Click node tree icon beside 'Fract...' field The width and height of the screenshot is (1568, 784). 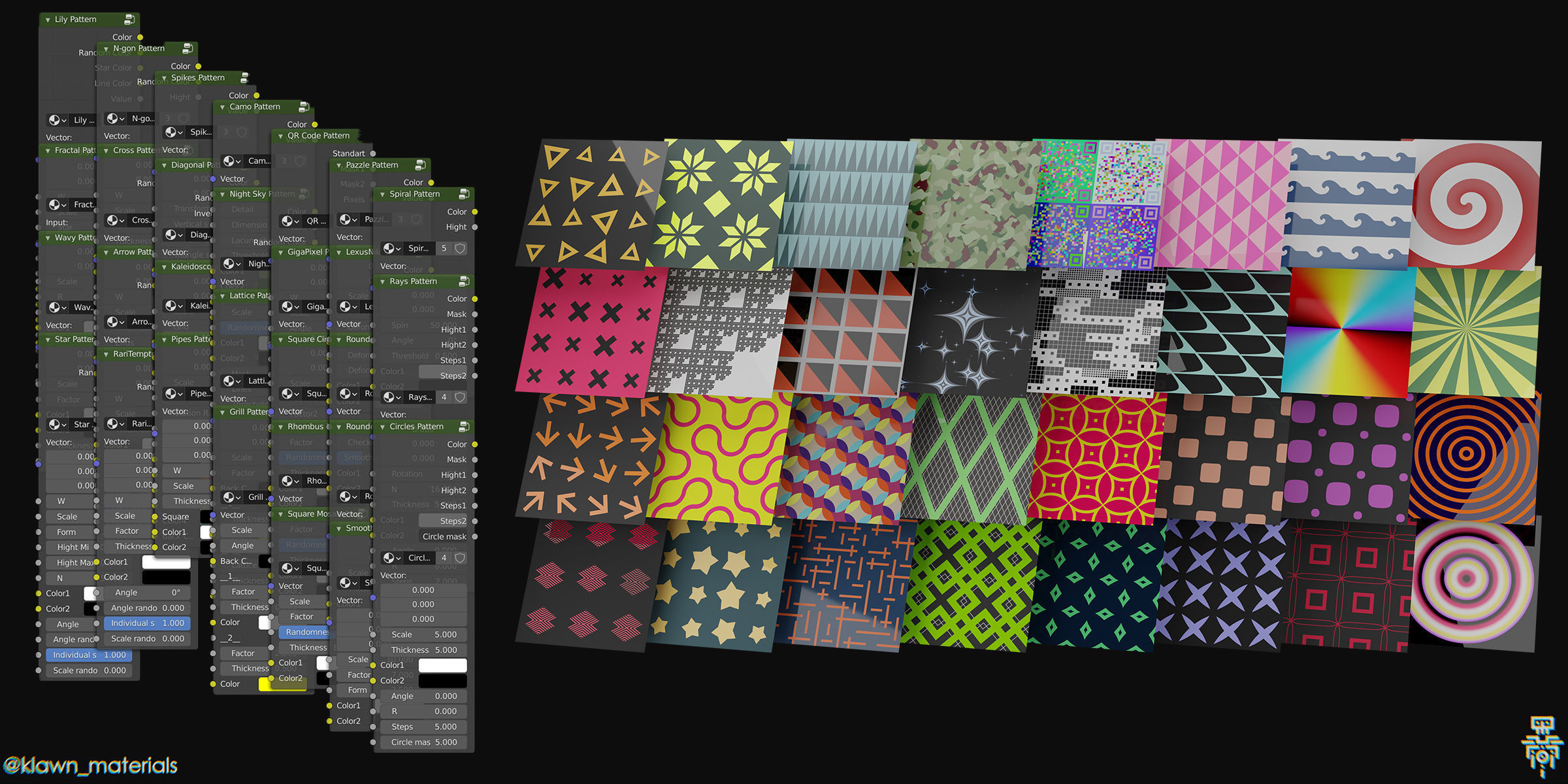57,204
